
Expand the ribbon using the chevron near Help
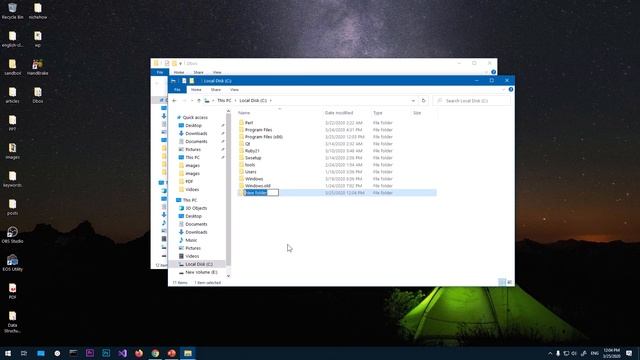(x=503, y=89)
